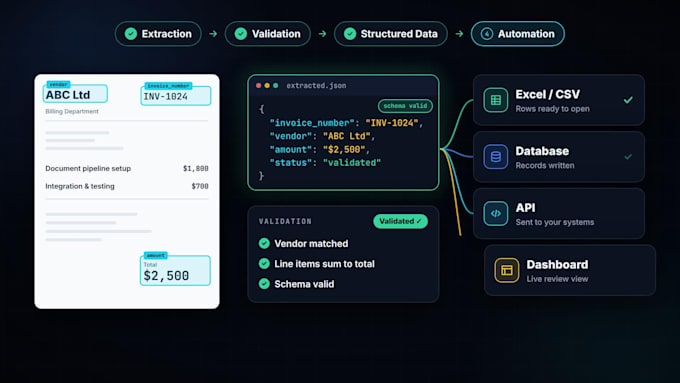Click the Vendor matched check icon
Viewport: 680px width, 383px height.
(264, 243)
